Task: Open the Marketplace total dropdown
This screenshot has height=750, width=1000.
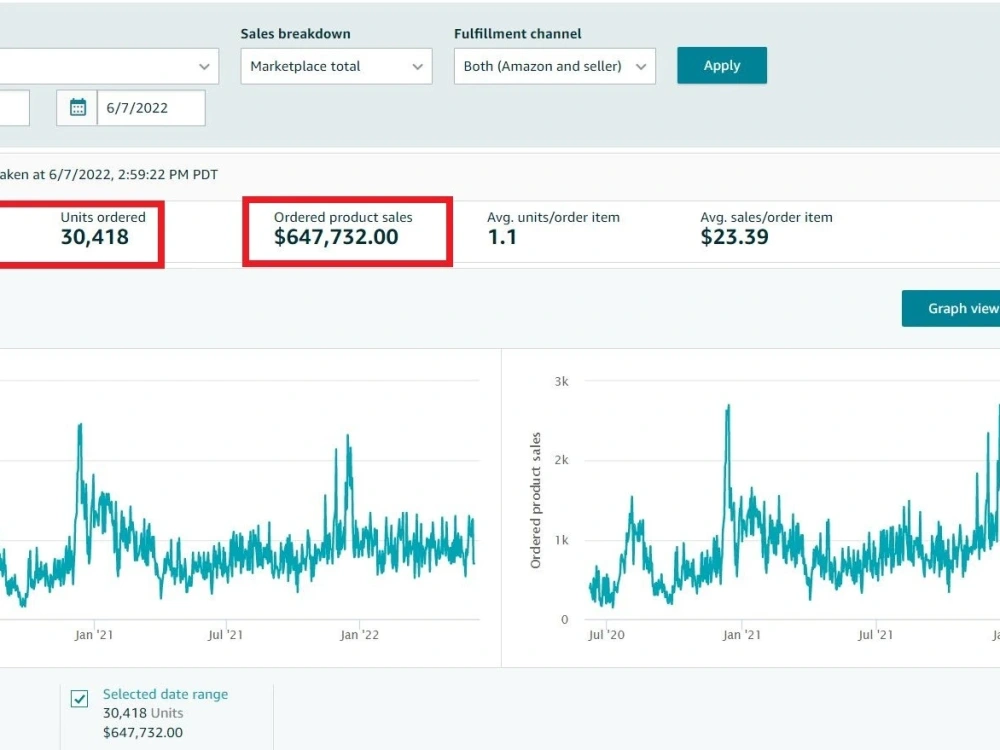Action: (336, 66)
